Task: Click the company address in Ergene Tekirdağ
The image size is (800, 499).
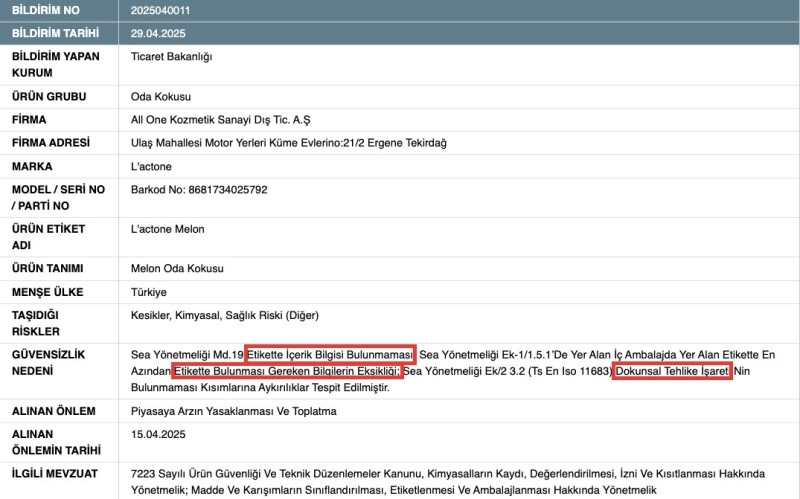Action: tap(288, 143)
